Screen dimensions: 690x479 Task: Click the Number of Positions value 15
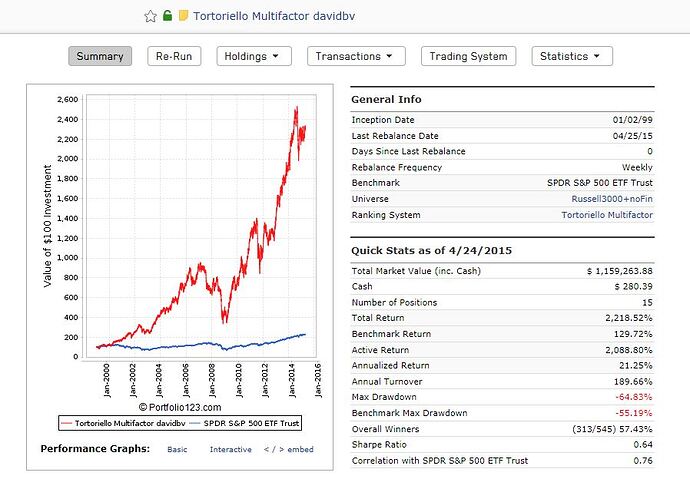click(x=647, y=303)
